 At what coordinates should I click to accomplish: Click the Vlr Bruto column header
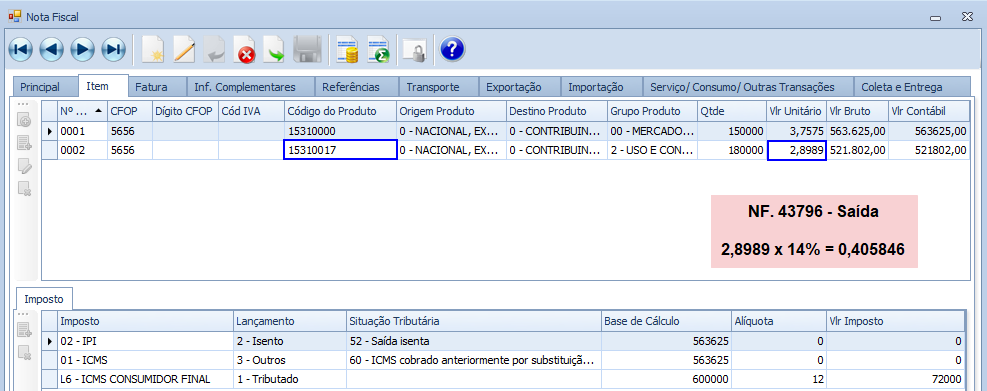[x=857, y=111]
